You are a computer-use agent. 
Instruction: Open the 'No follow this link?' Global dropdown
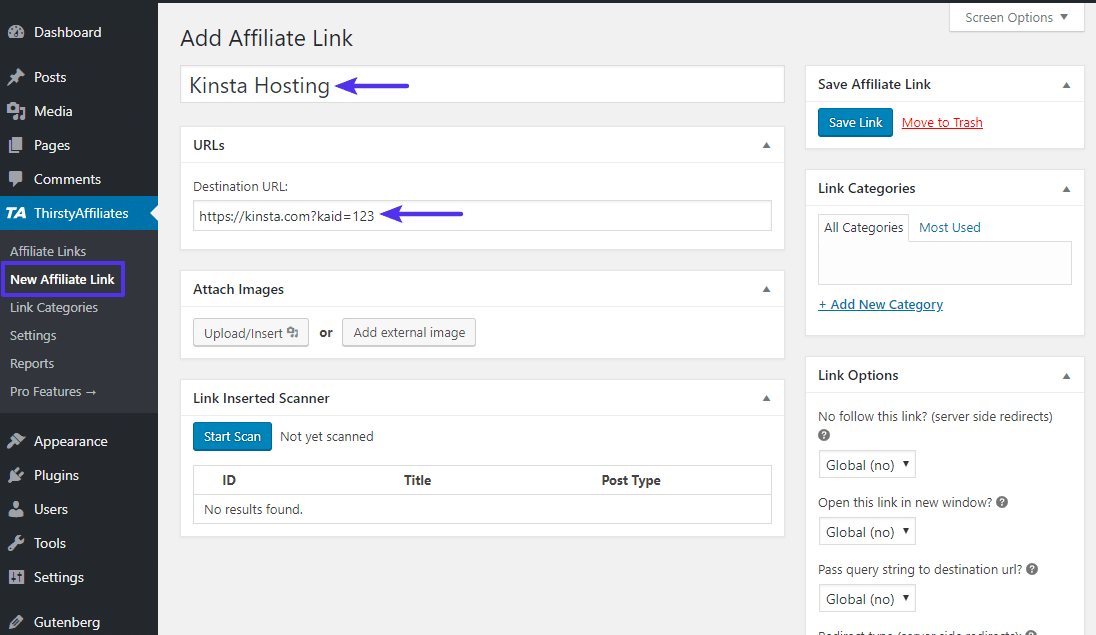click(866, 464)
